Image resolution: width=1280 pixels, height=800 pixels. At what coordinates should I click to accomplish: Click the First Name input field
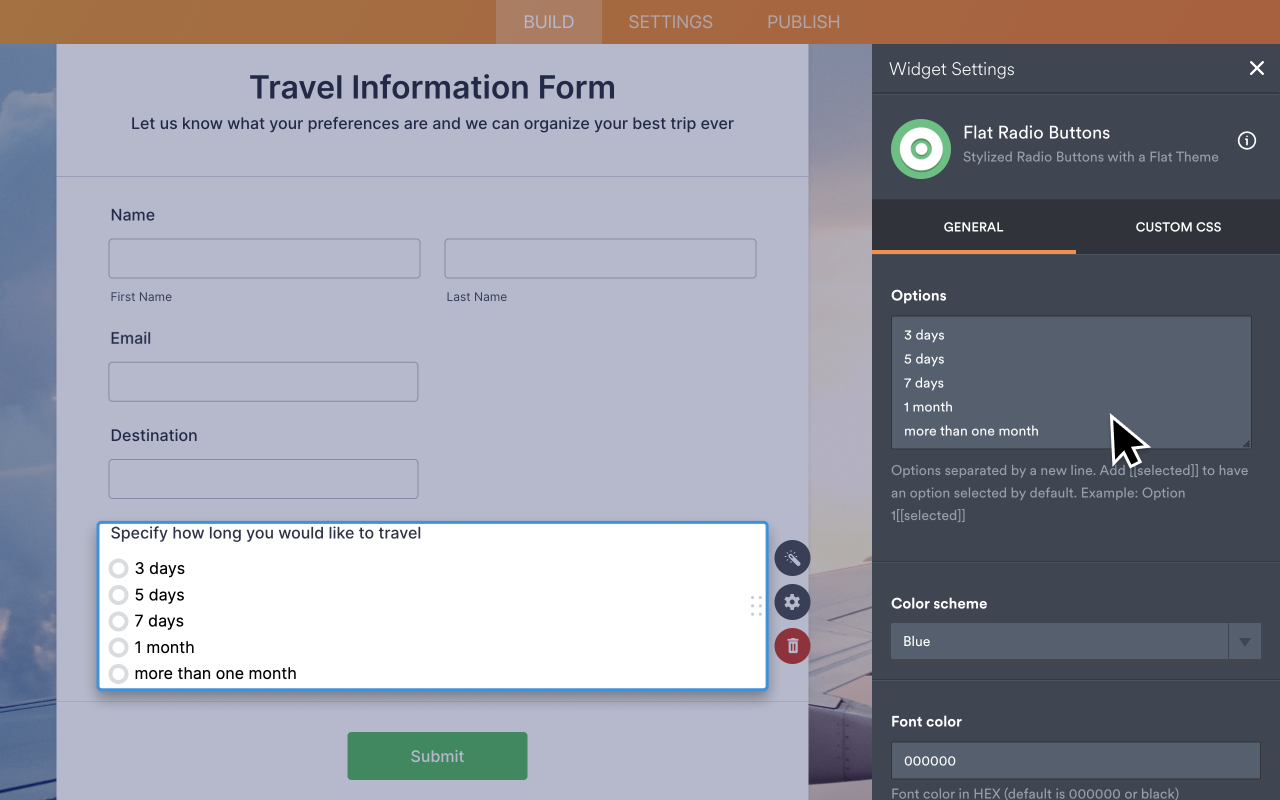tap(264, 258)
